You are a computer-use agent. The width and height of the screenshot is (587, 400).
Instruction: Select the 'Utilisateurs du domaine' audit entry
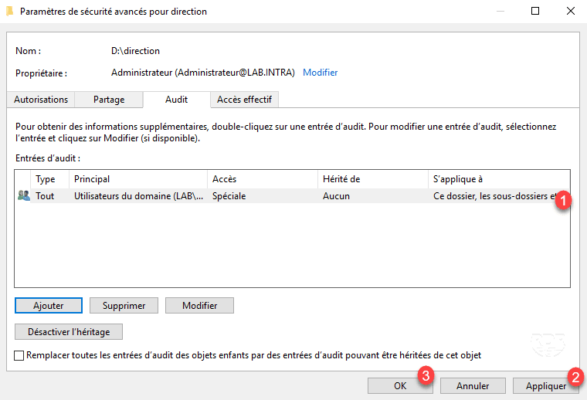click(x=292, y=196)
